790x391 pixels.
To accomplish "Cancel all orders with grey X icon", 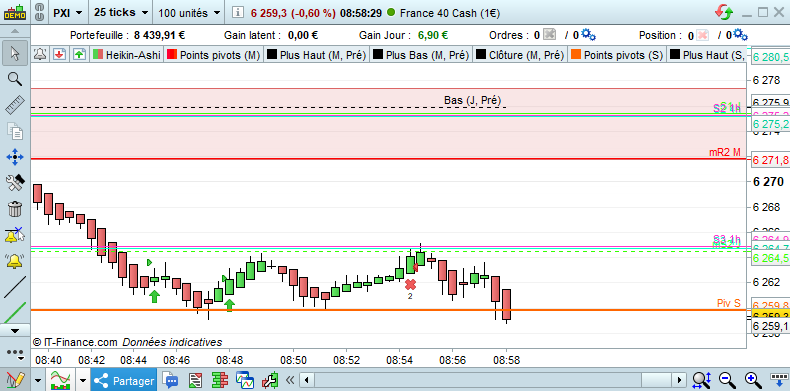I will tap(549, 35).
